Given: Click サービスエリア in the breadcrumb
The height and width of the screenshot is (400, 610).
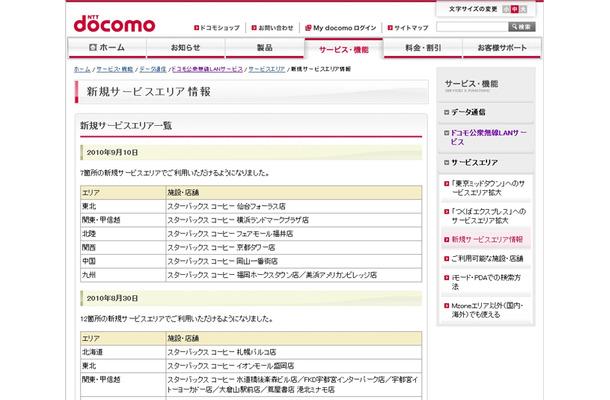Looking at the screenshot, I should point(267,69).
